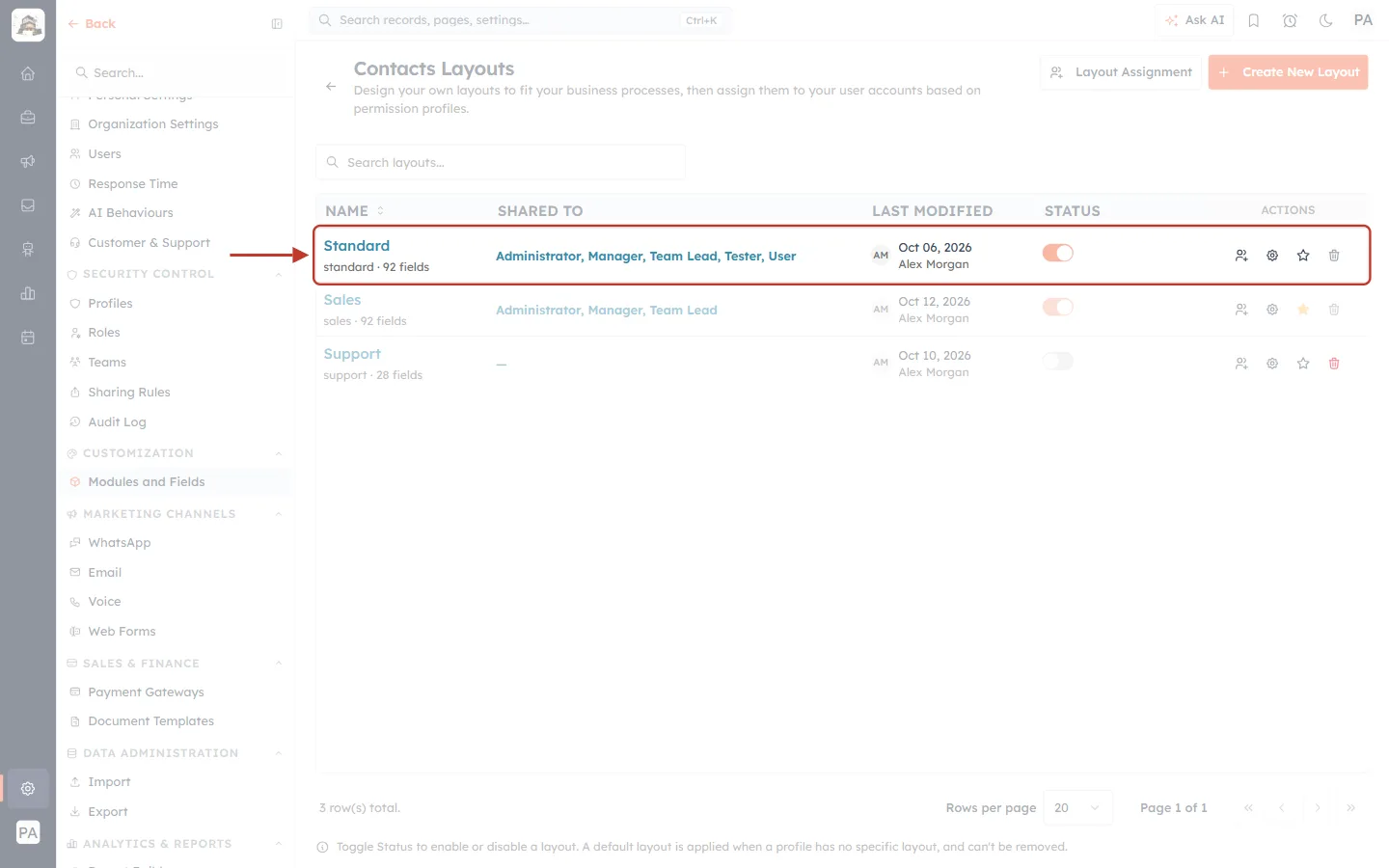Open the inbox icon in left rail
The width and height of the screenshot is (1389, 868).
(28, 205)
